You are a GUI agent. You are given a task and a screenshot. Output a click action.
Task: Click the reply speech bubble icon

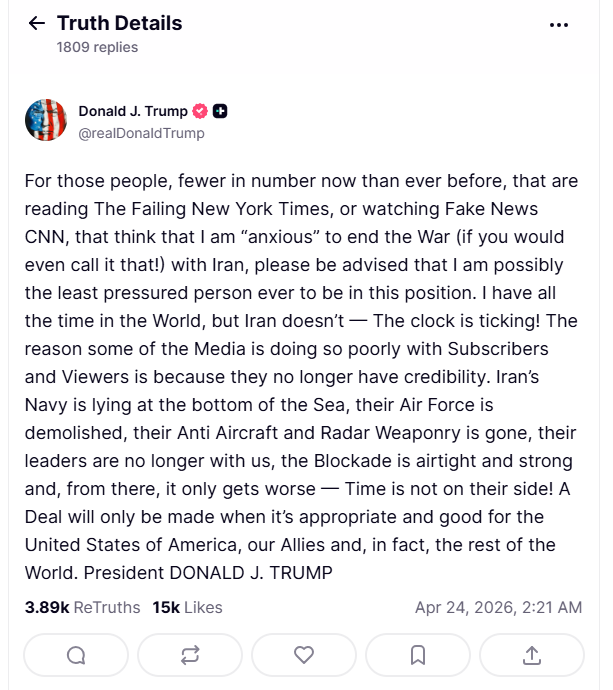pyautogui.click(x=76, y=655)
